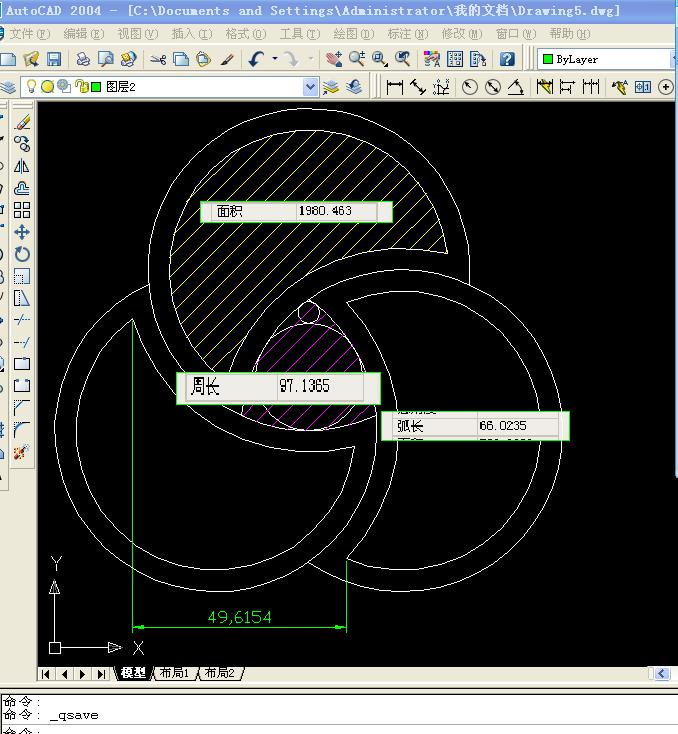This screenshot has width=678, height=734.
Task: Click the Zoom Realtime icon
Action: pos(357,59)
